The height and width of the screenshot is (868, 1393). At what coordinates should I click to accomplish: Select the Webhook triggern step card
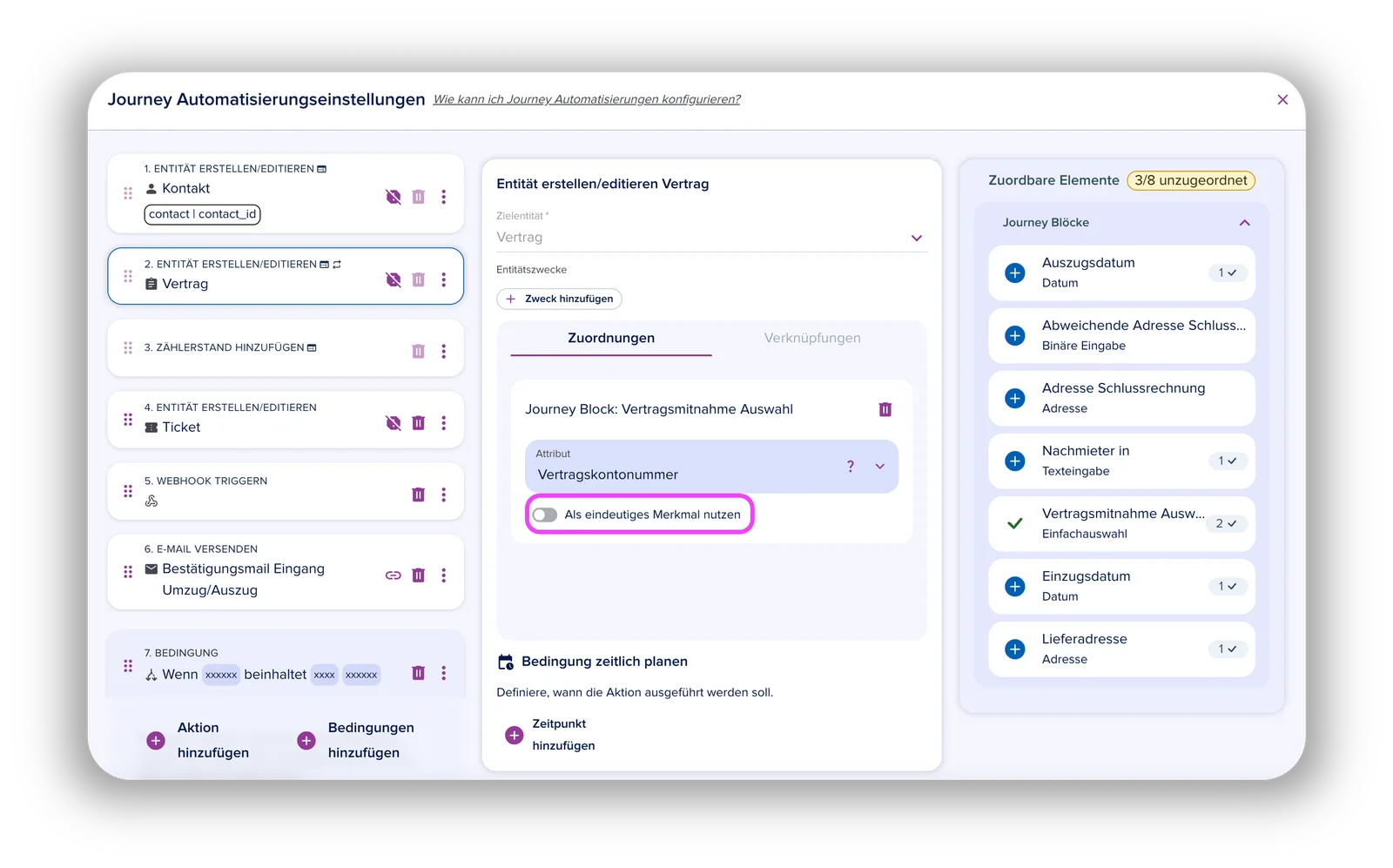click(x=286, y=491)
